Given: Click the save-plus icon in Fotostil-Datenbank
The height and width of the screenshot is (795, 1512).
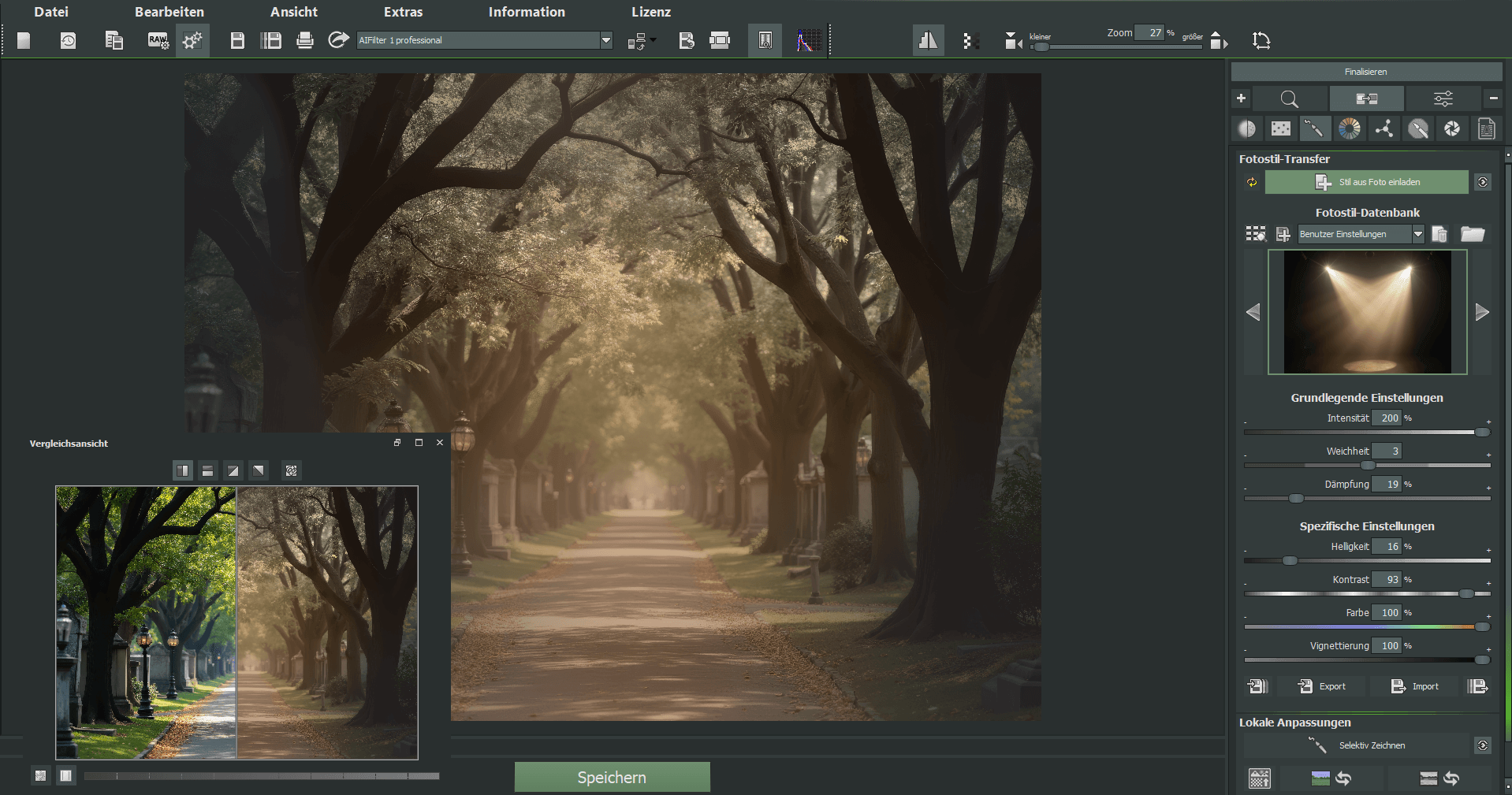Looking at the screenshot, I should (1283, 234).
